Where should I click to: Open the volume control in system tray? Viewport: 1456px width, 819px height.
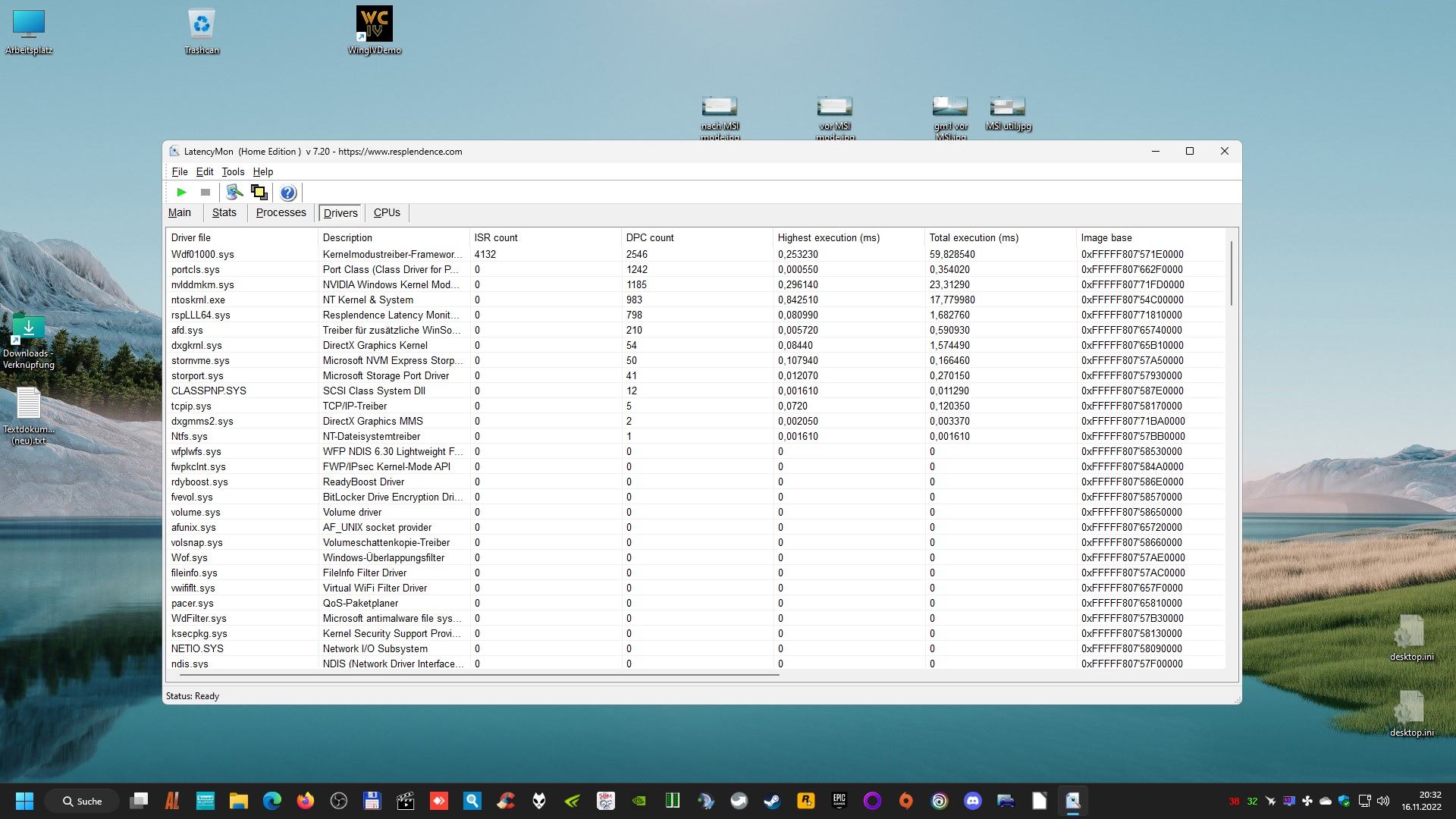1383,801
